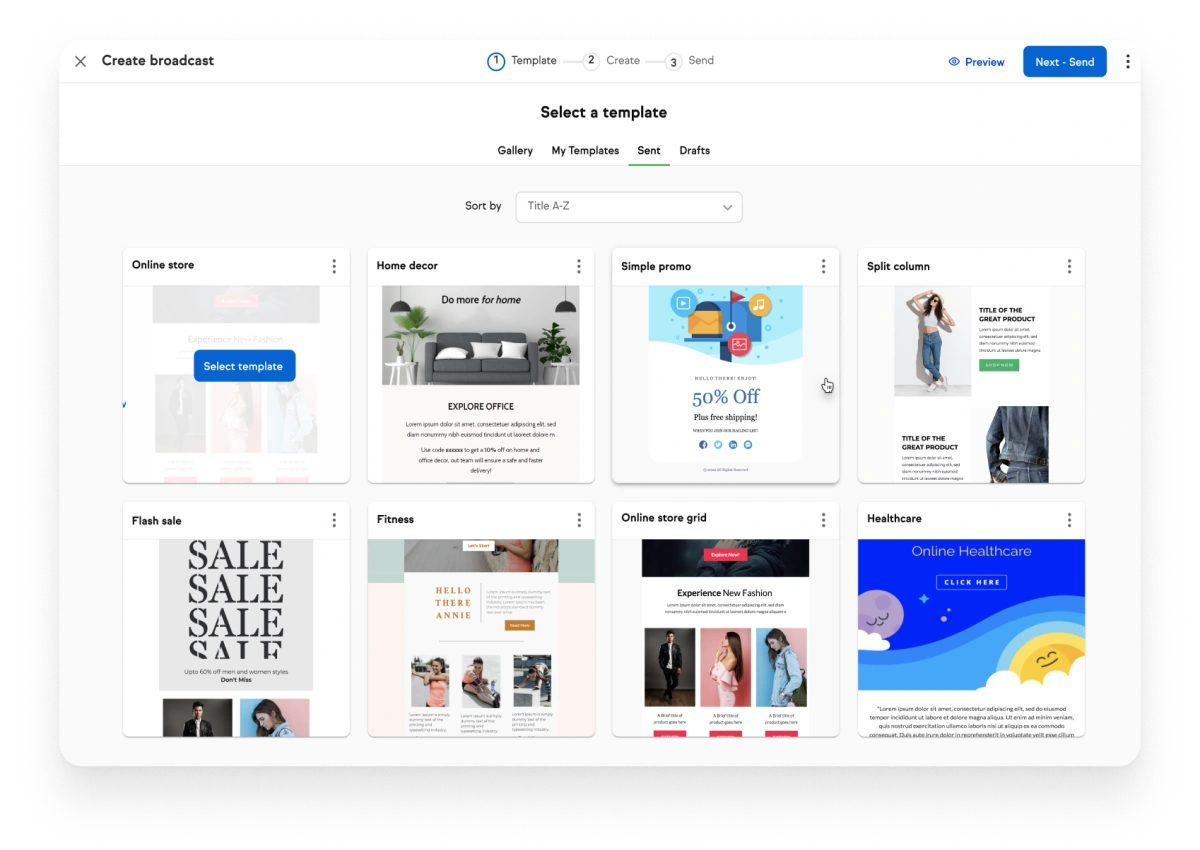This screenshot has height=850, width=1200.
Task: Open Fitness card options menu
Action: pos(578,520)
